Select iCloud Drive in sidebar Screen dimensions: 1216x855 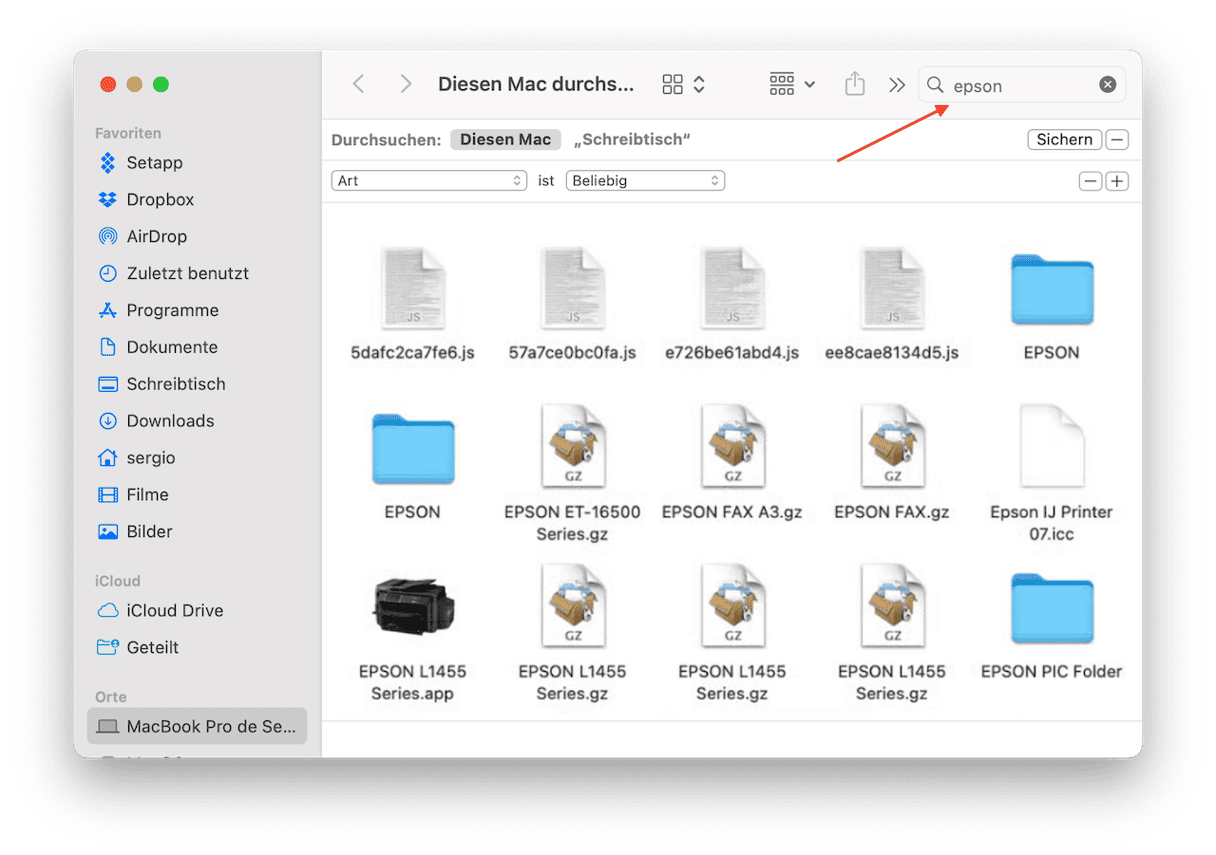click(174, 610)
